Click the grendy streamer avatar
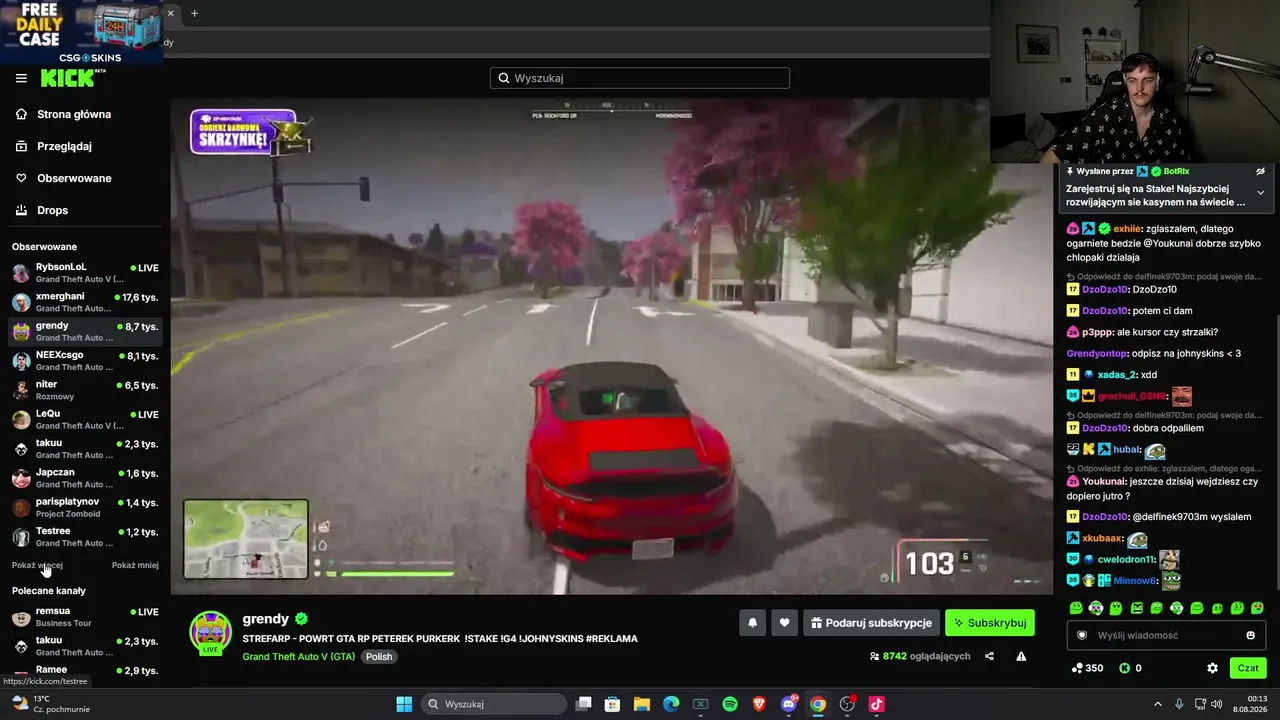Image resolution: width=1280 pixels, height=720 pixels. click(211, 632)
